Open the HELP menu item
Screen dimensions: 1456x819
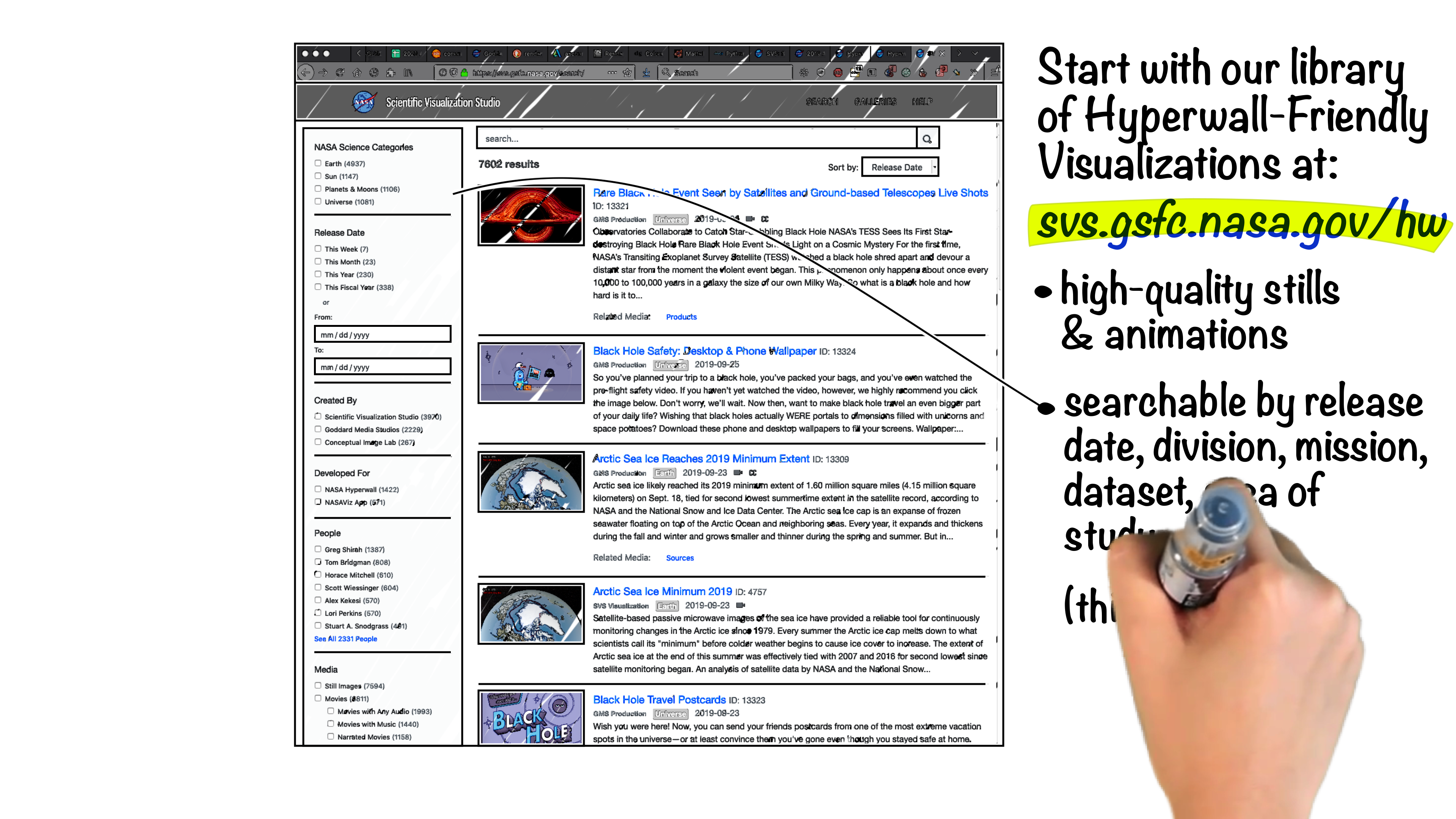pyautogui.click(x=922, y=102)
